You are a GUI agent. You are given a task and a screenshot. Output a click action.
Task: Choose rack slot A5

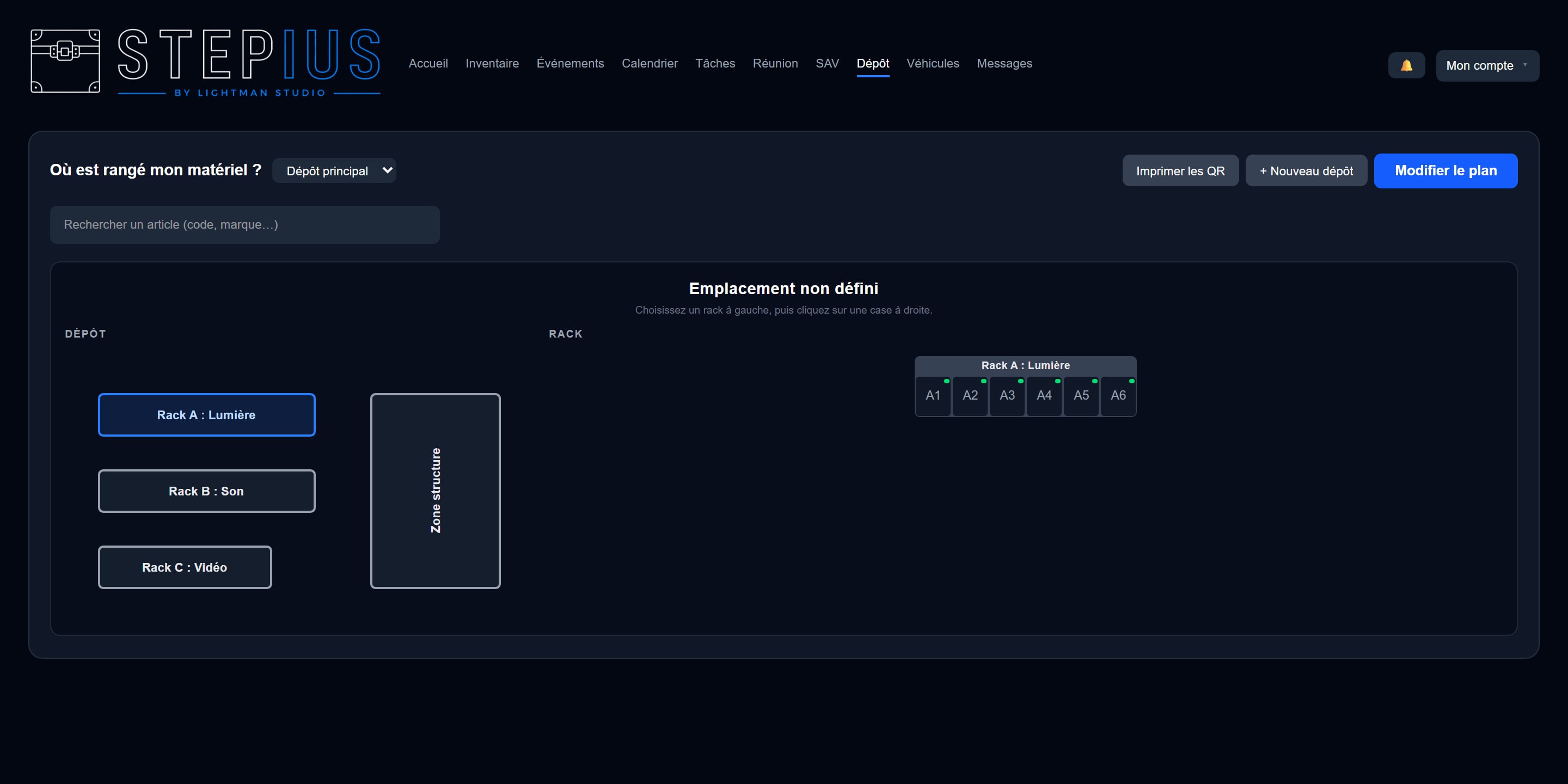(1081, 396)
